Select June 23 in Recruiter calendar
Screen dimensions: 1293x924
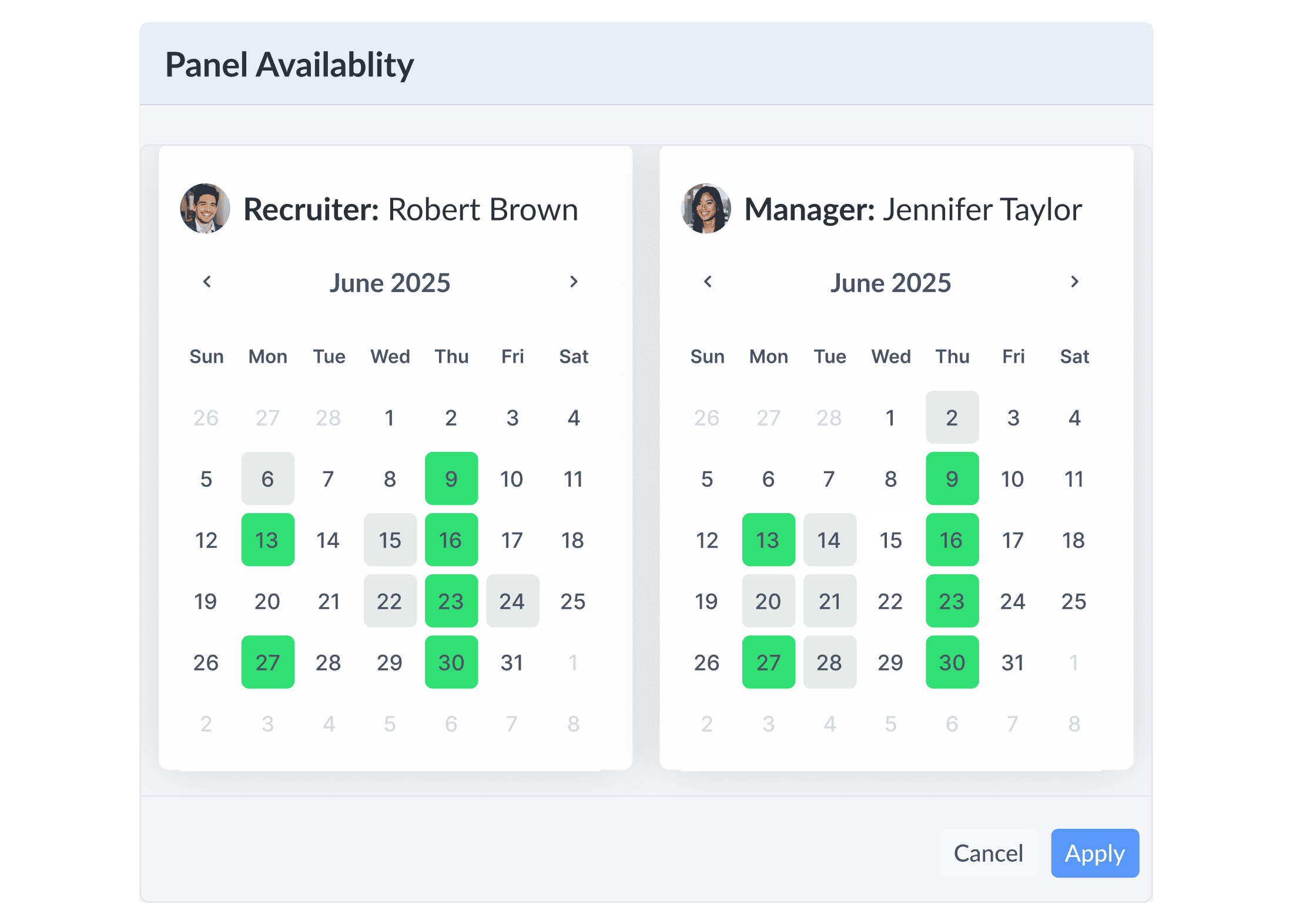[451, 601]
